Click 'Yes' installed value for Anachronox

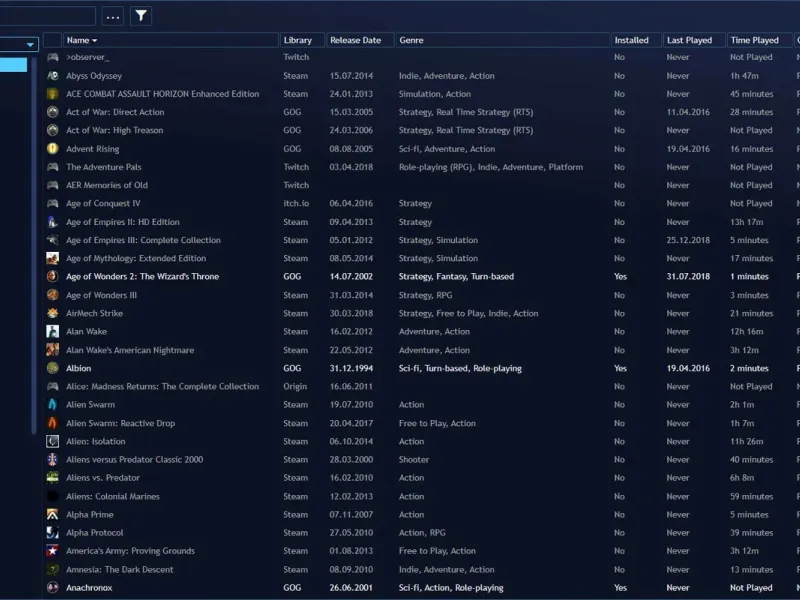tap(620, 588)
